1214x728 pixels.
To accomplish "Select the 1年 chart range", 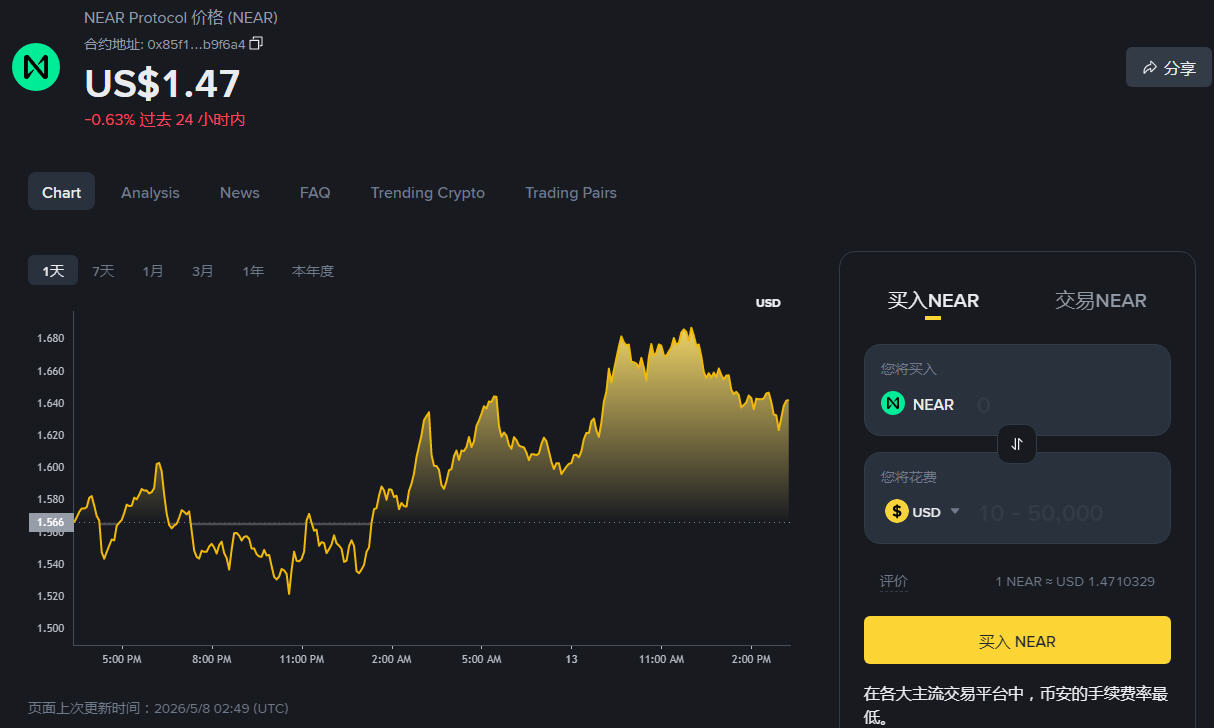I will (x=253, y=271).
